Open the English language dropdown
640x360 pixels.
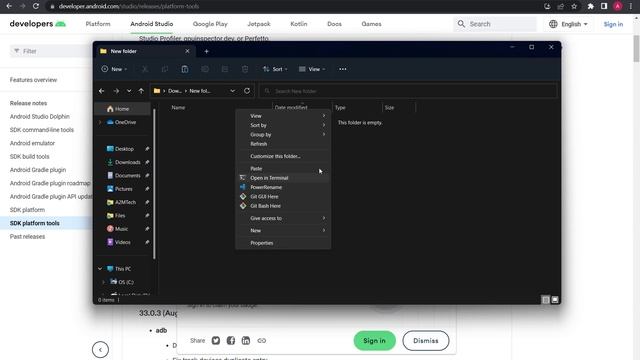[568, 24]
